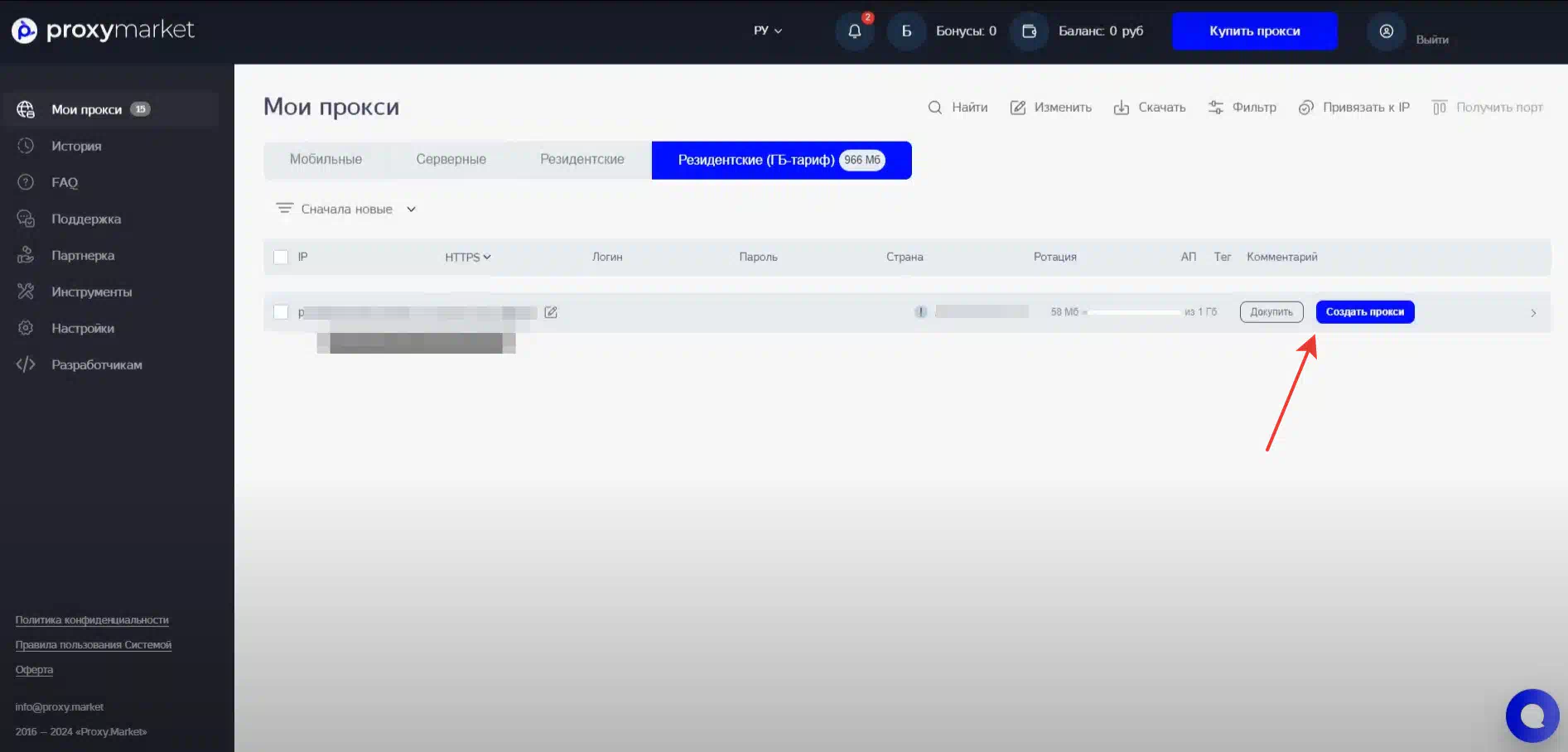Click the traffic usage progress bar
This screenshot has width=1568, height=752.
point(1133,312)
